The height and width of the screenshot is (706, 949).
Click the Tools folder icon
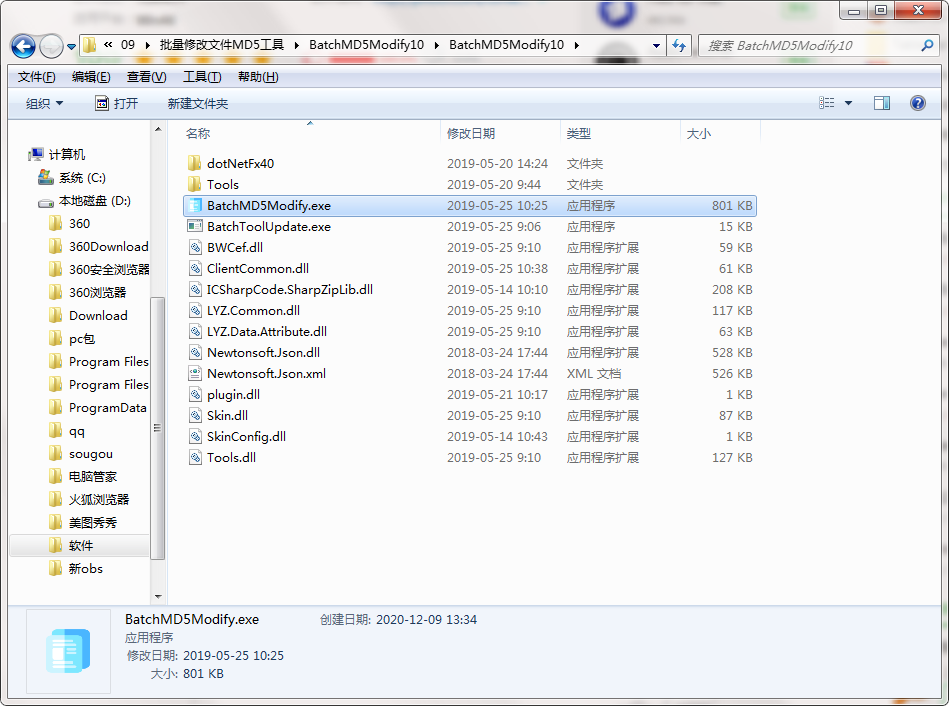[x=194, y=184]
